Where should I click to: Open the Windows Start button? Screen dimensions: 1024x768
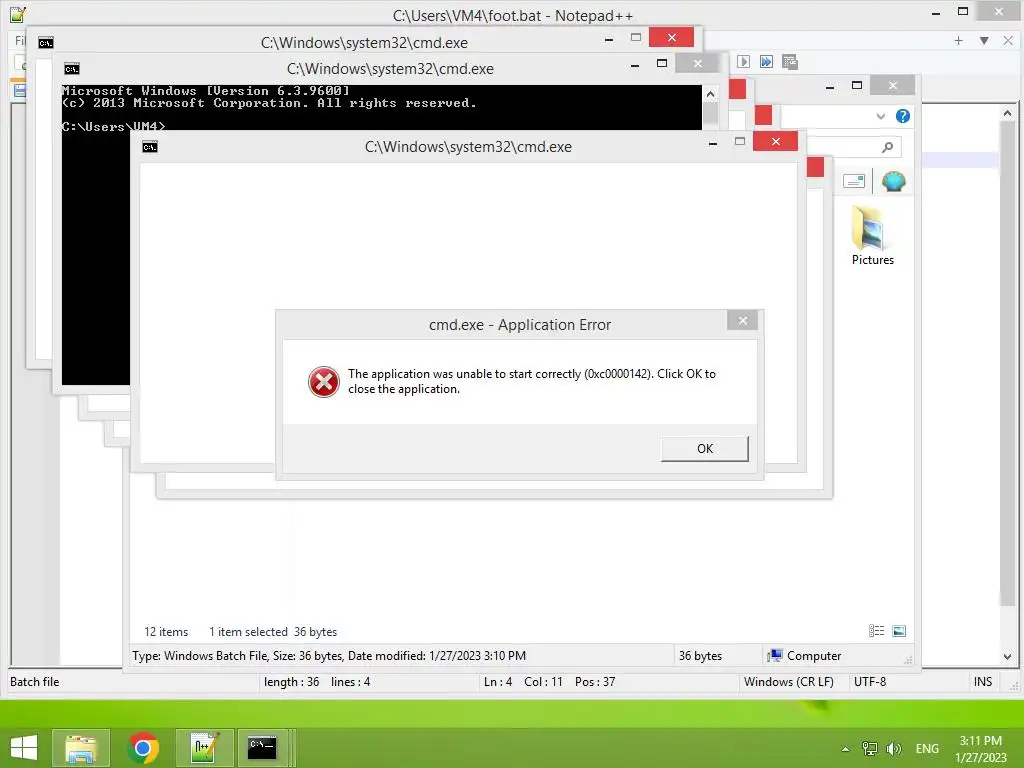[x=24, y=747]
